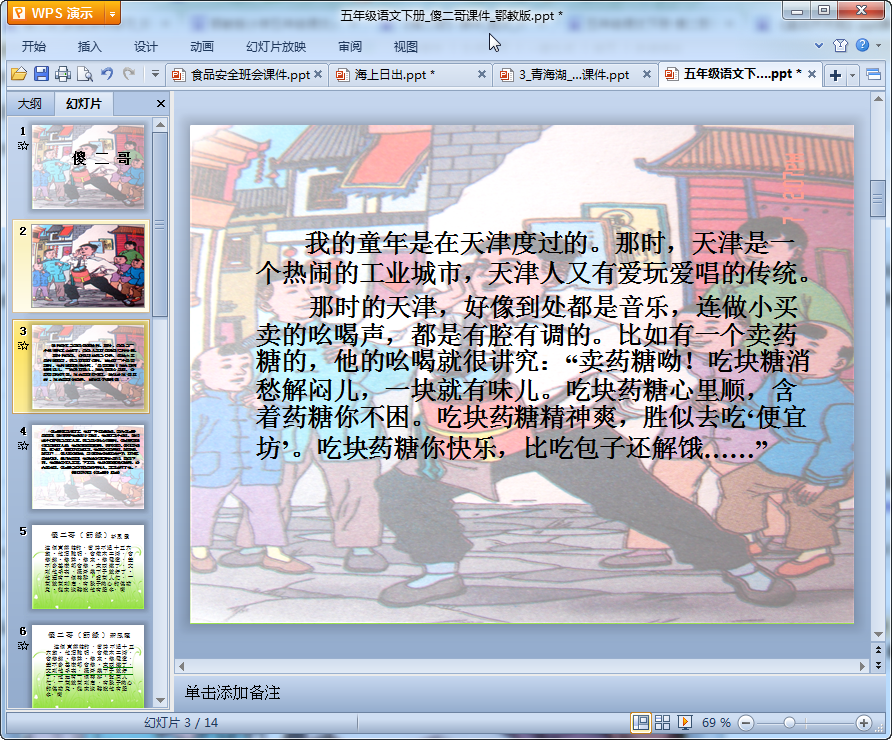Click the 69 % zoom level

coord(716,722)
